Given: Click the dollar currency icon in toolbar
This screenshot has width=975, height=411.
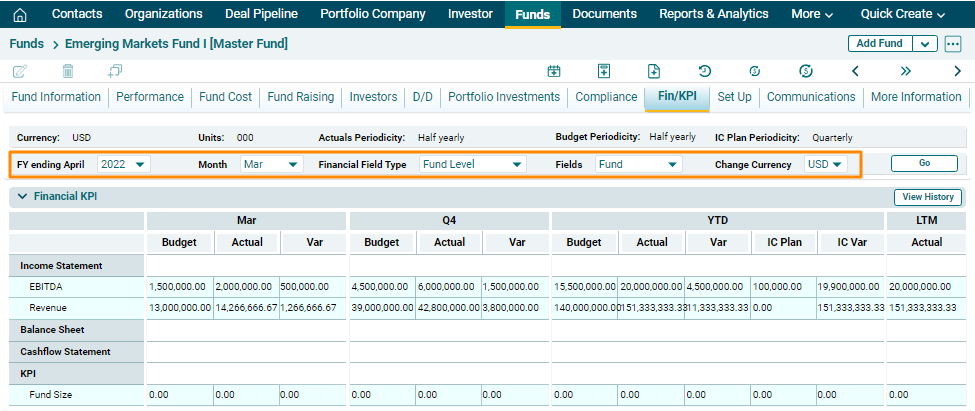Looking at the screenshot, I should pyautogui.click(x=806, y=71).
